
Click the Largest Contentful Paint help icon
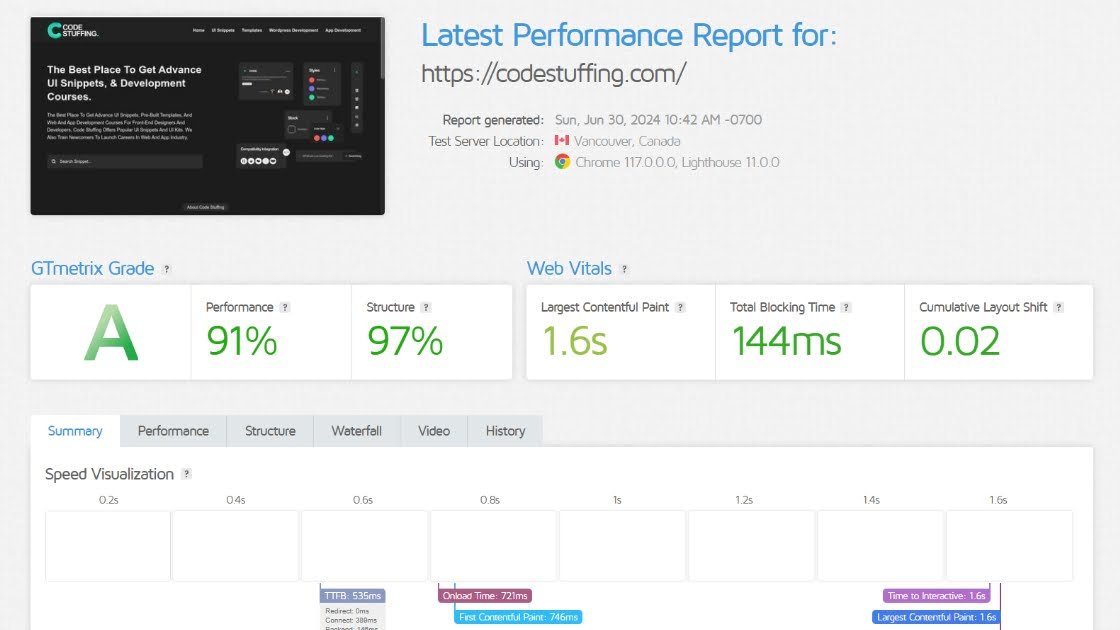point(681,308)
